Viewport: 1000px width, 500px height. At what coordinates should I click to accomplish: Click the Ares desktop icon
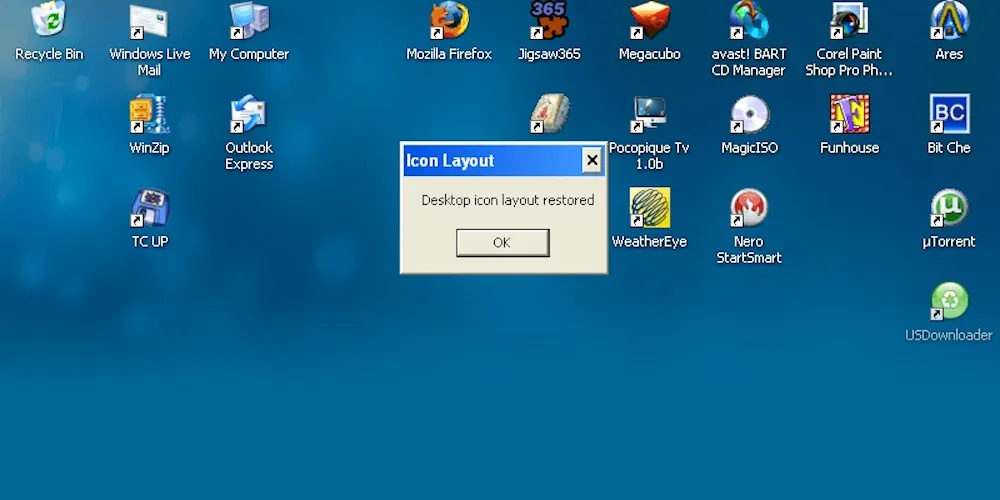(949, 22)
